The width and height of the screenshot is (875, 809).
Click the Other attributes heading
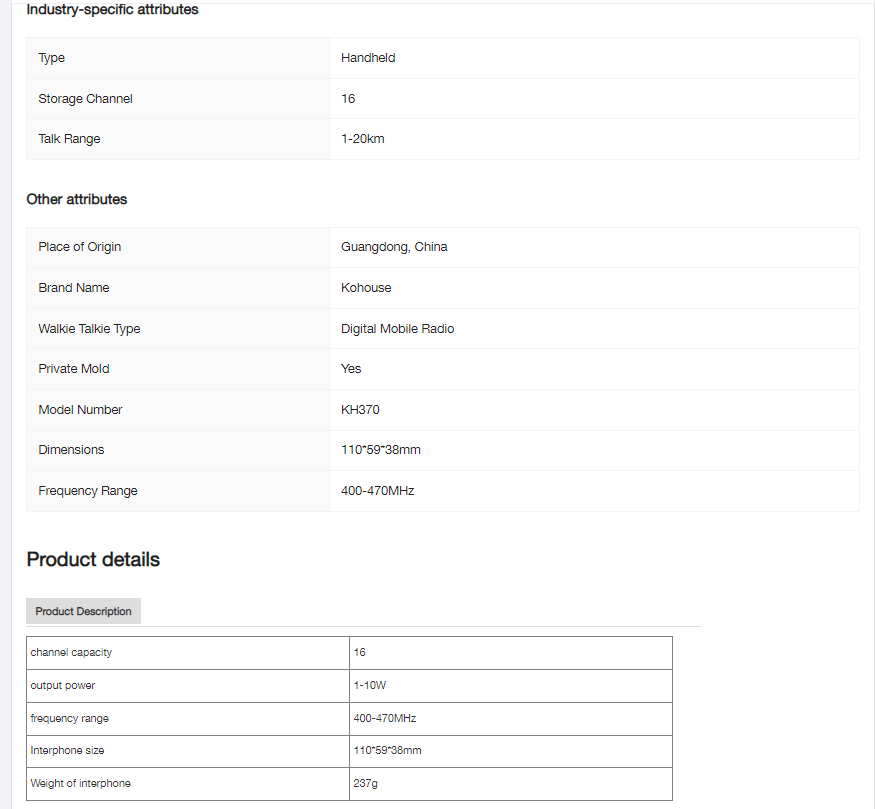click(77, 199)
